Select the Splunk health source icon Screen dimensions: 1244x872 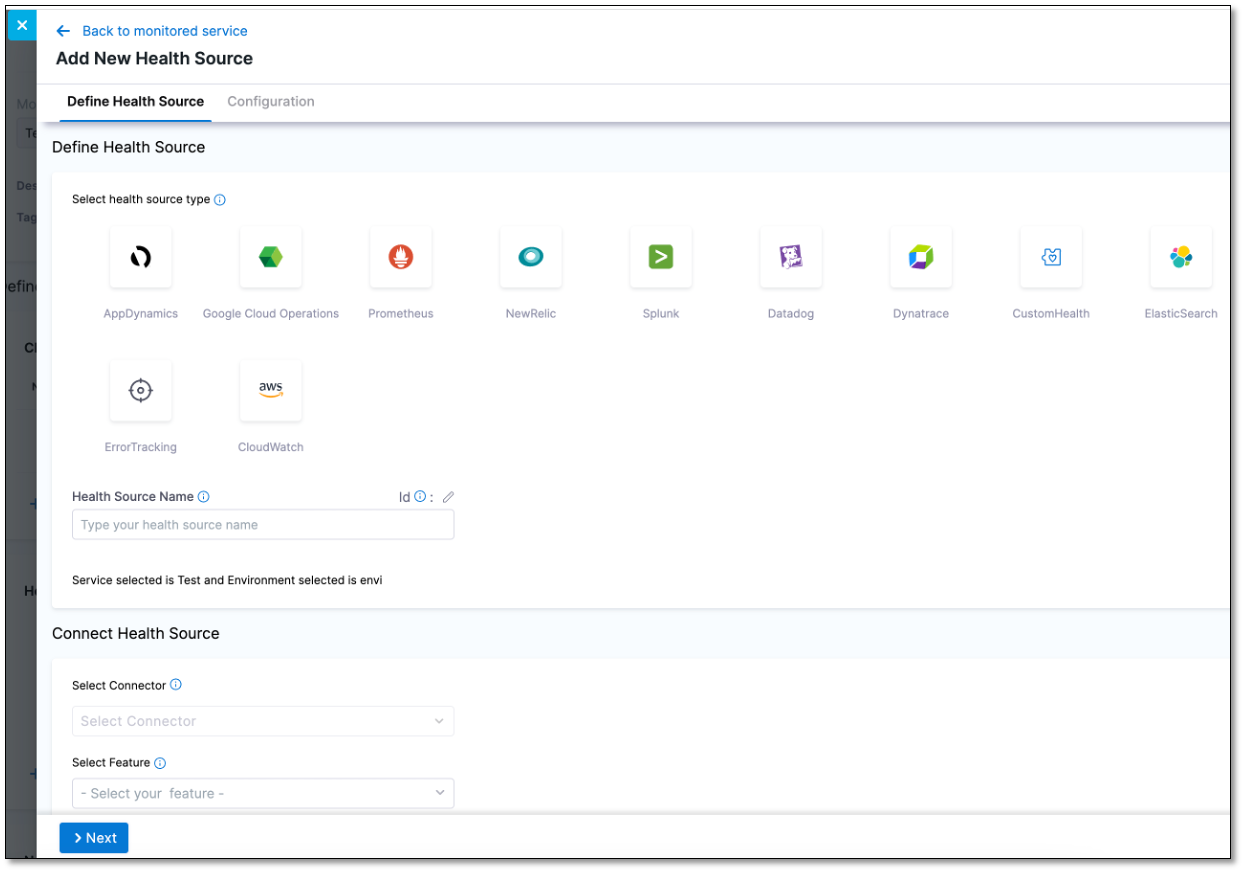click(x=660, y=257)
